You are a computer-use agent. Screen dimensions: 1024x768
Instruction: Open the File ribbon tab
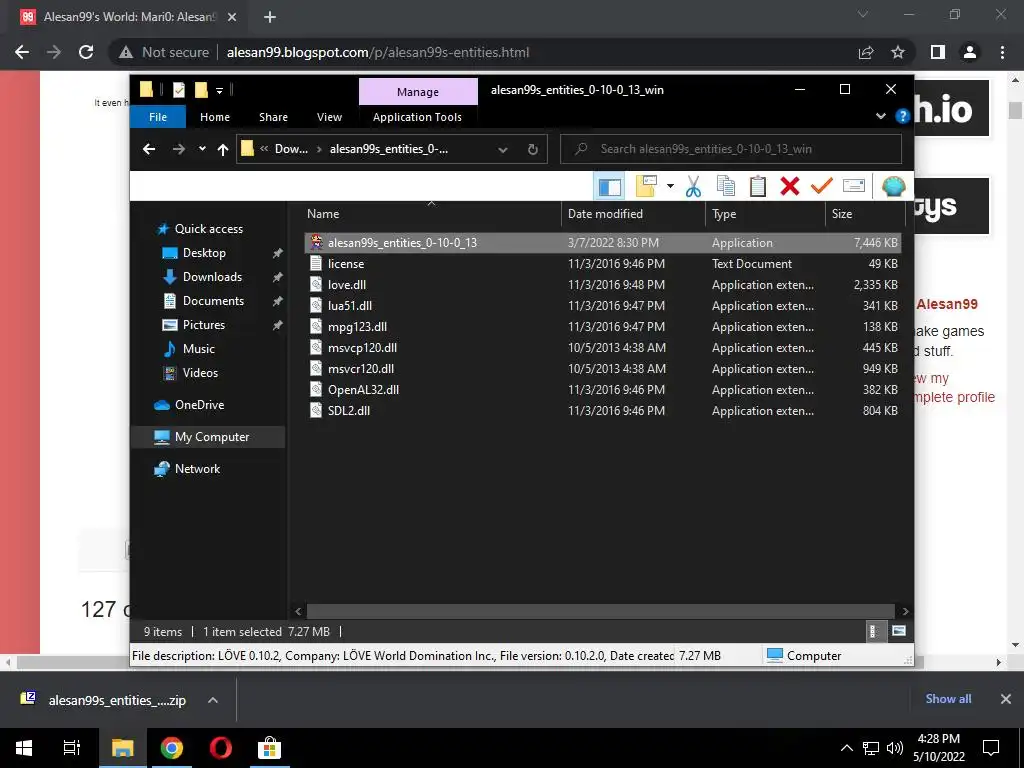(x=158, y=117)
